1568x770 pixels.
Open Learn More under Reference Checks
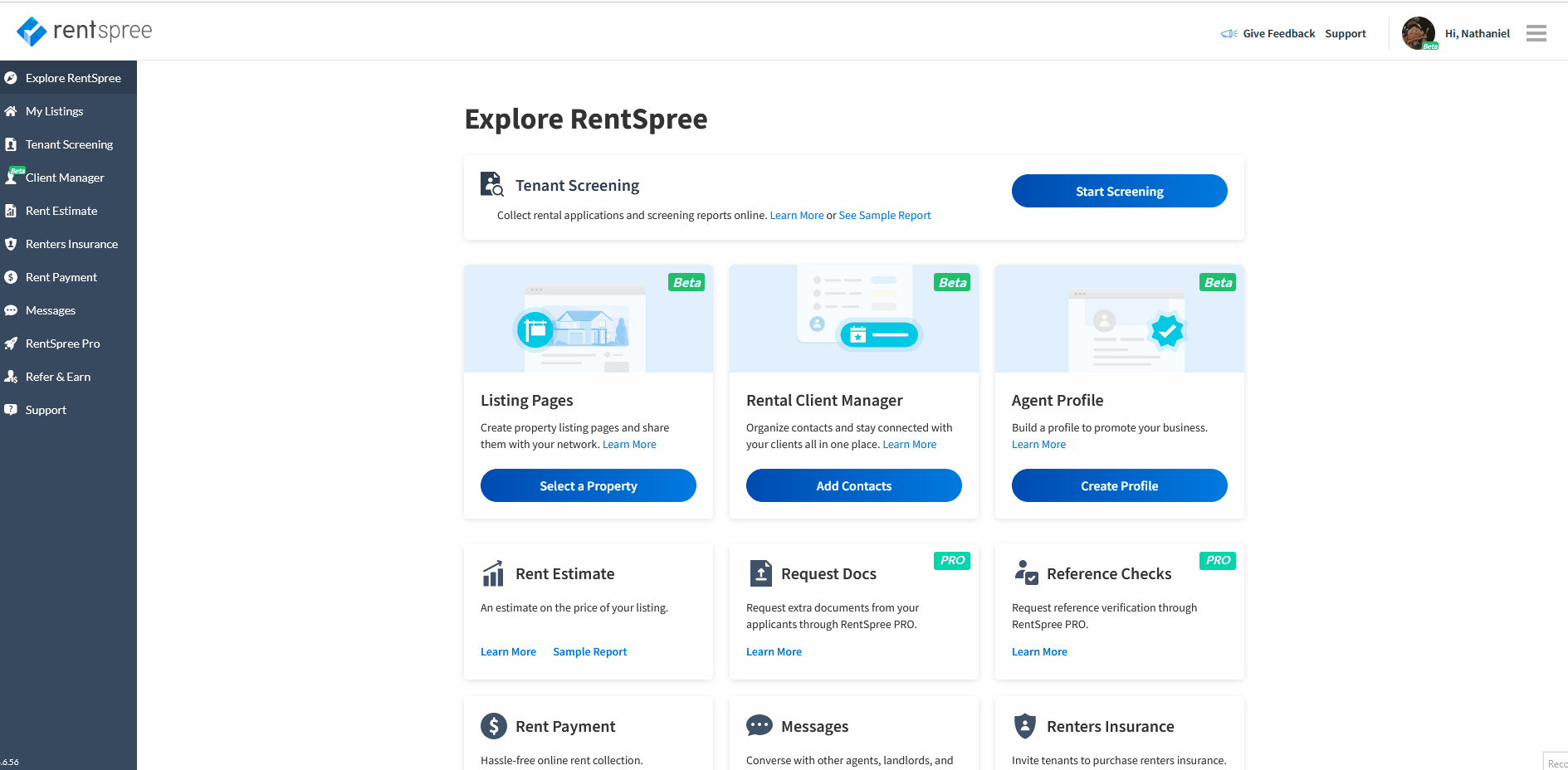pos(1039,652)
